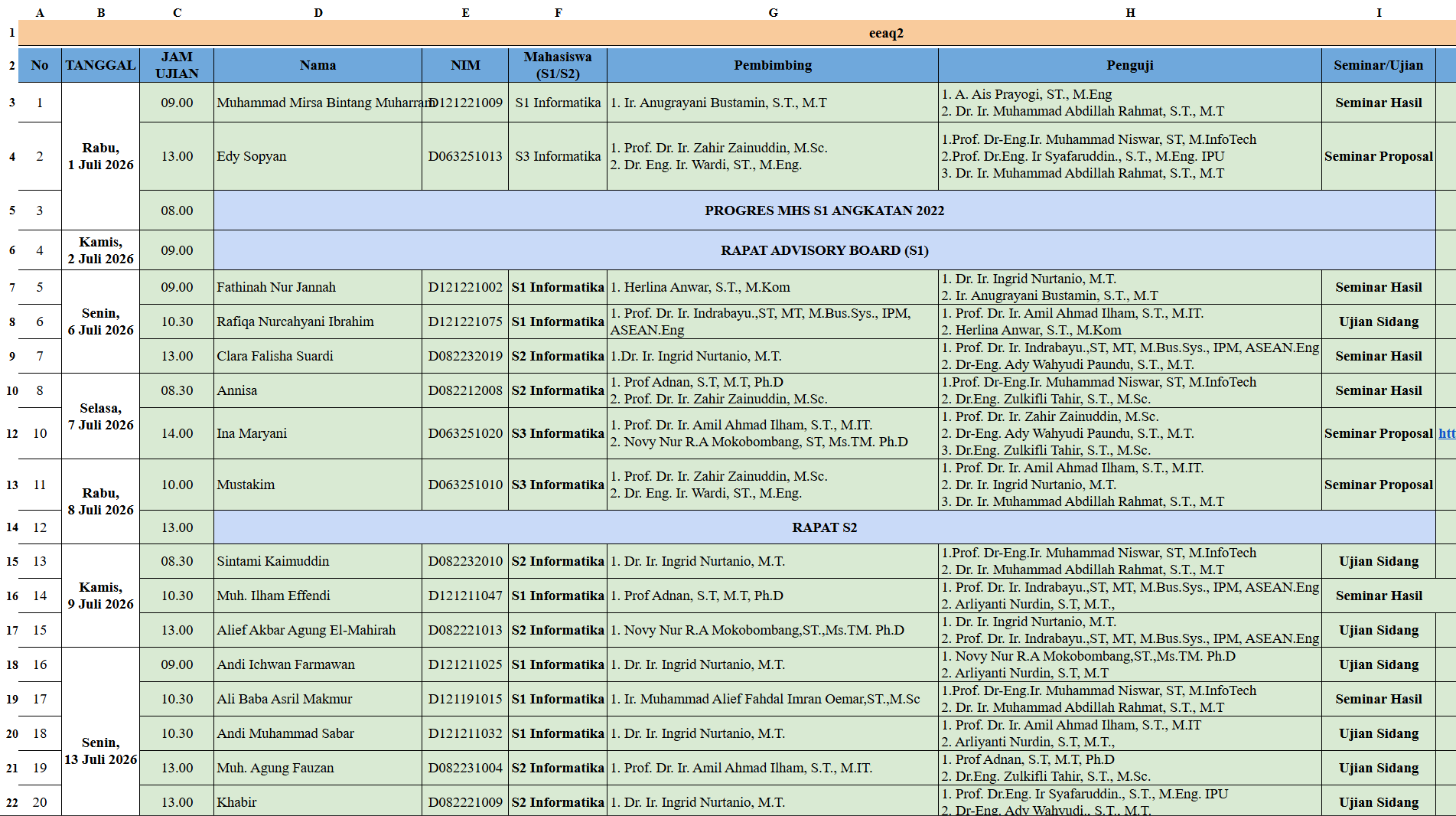
Task: Click Penguji cell for Mustakim
Action: coord(1130,485)
